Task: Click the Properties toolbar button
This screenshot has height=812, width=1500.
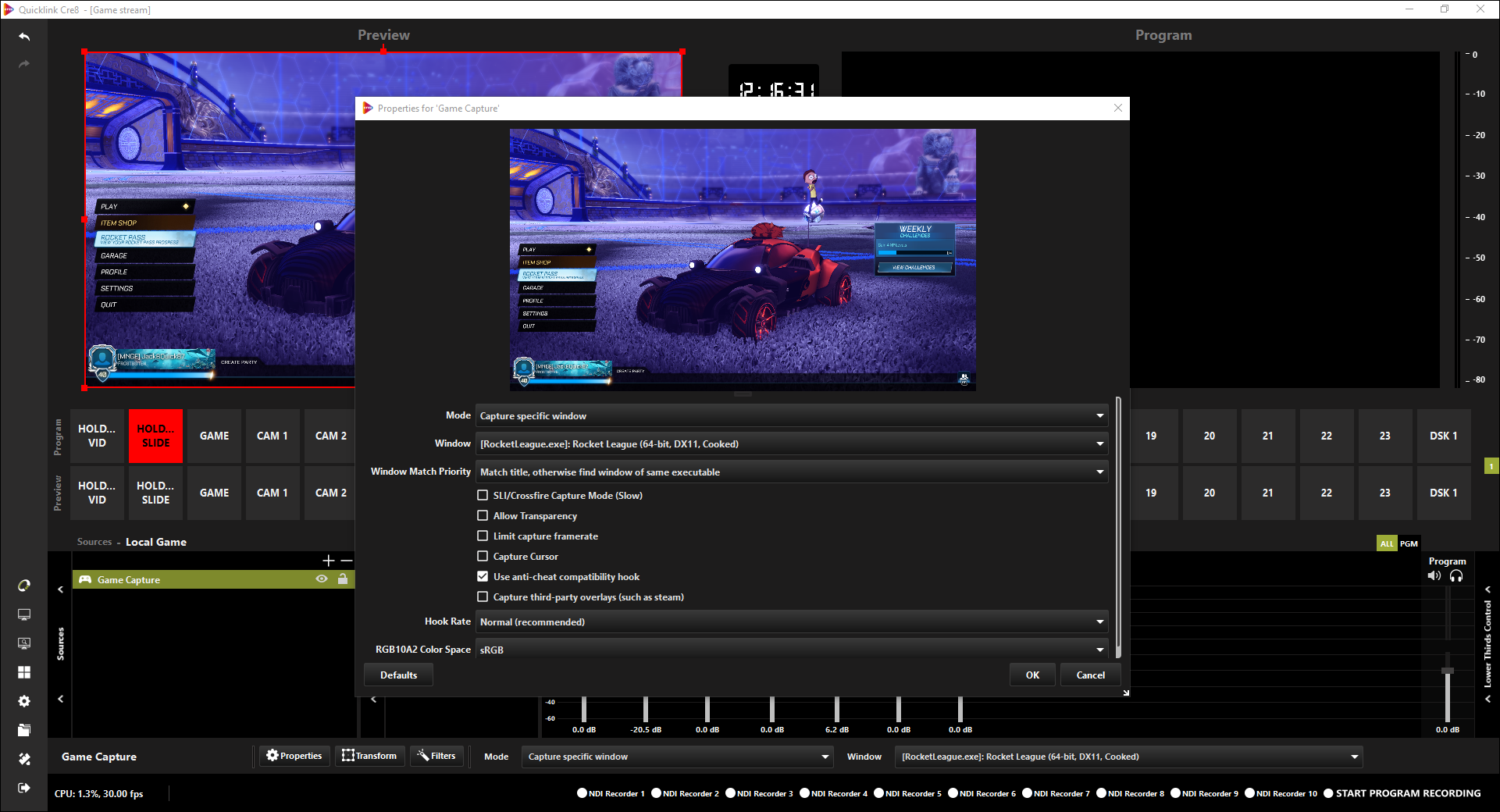Action: coord(294,756)
